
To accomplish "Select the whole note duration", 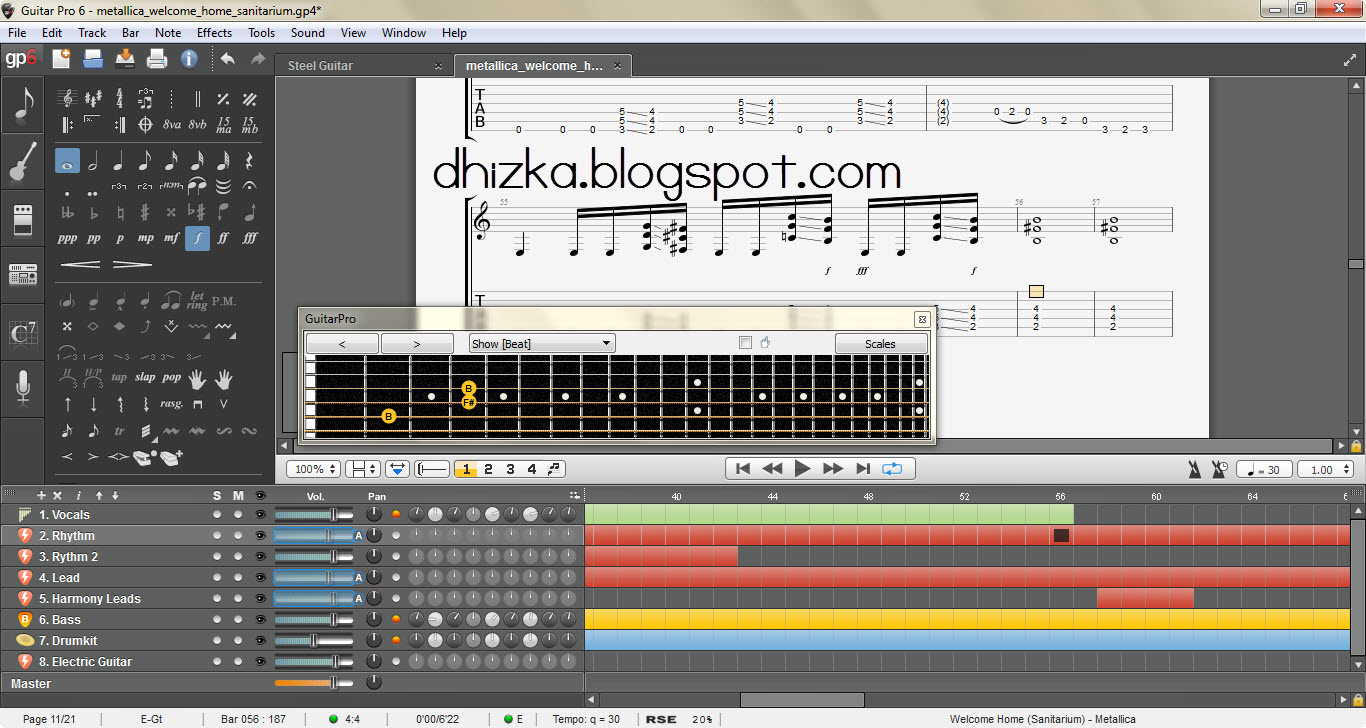I will pos(67,160).
